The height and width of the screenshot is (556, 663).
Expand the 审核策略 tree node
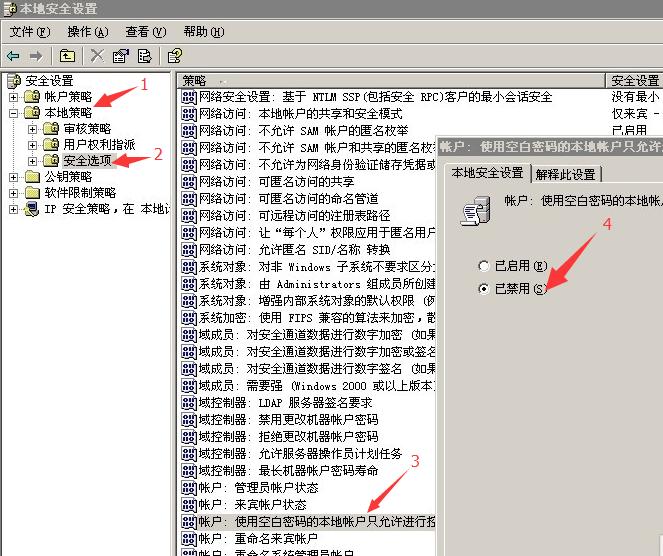33,129
